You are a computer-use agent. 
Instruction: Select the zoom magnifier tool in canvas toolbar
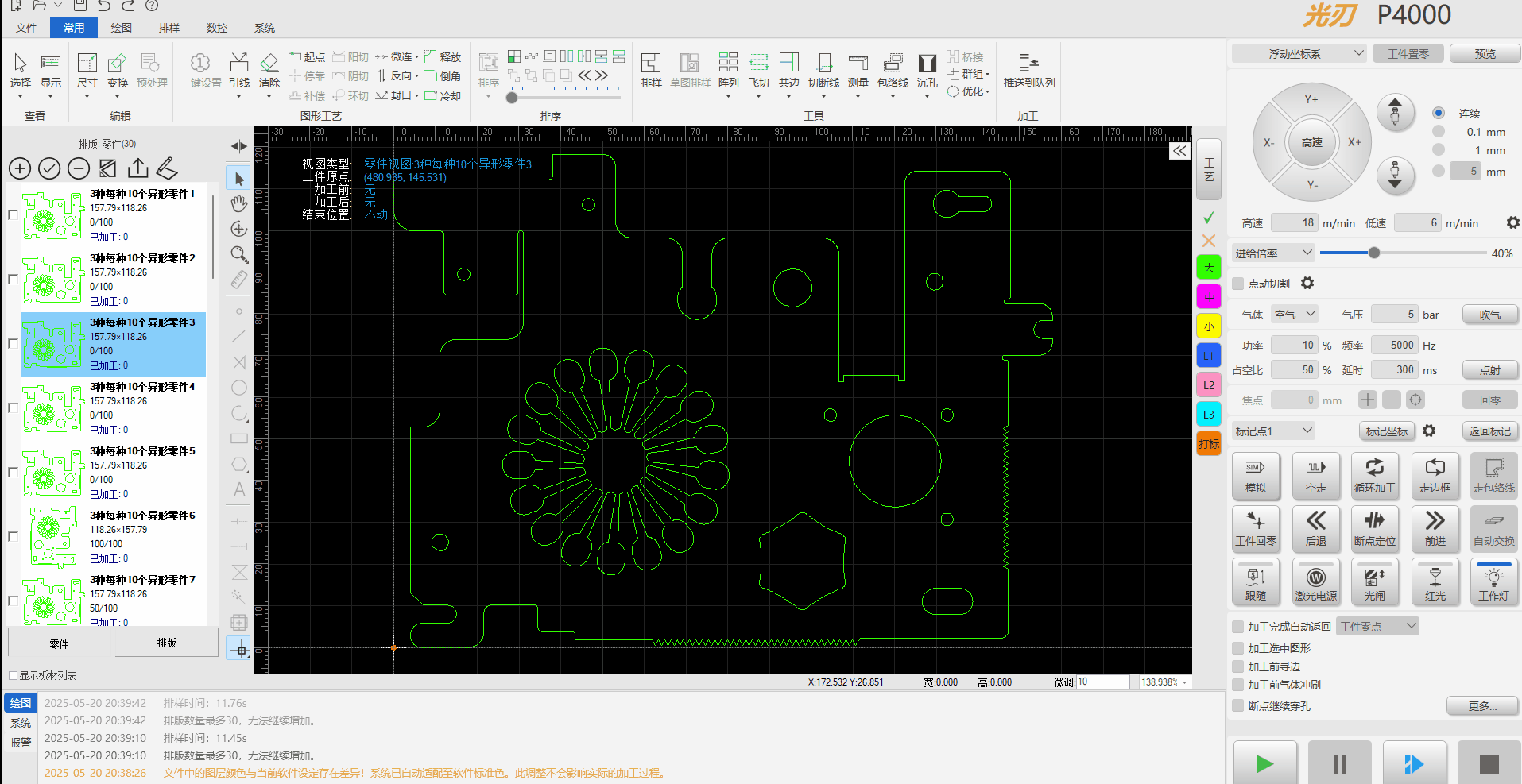tap(239, 254)
